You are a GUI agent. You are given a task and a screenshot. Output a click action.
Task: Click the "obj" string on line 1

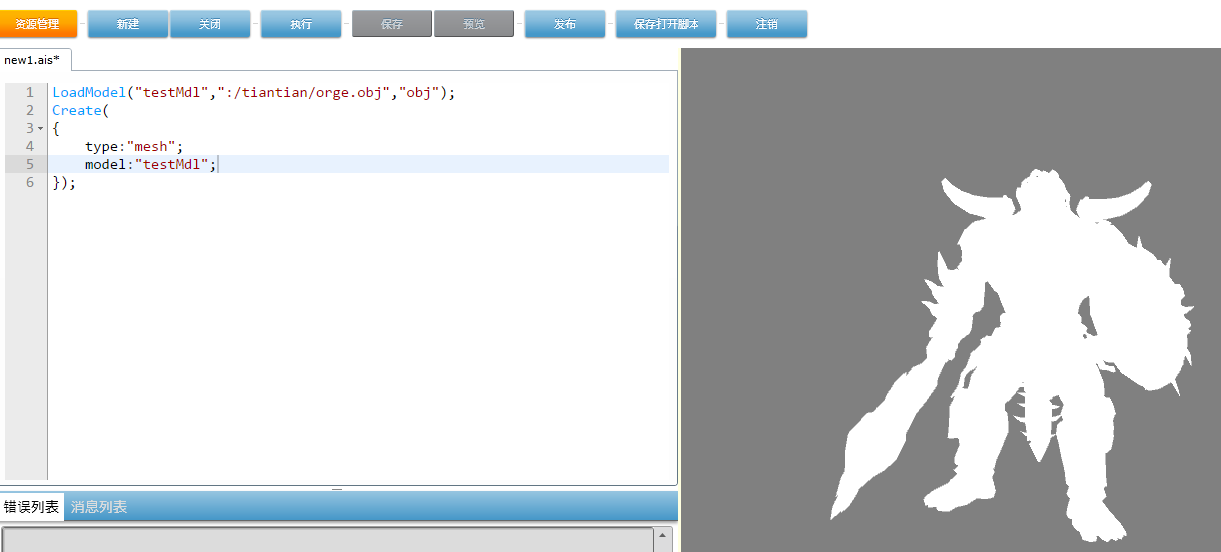419,92
